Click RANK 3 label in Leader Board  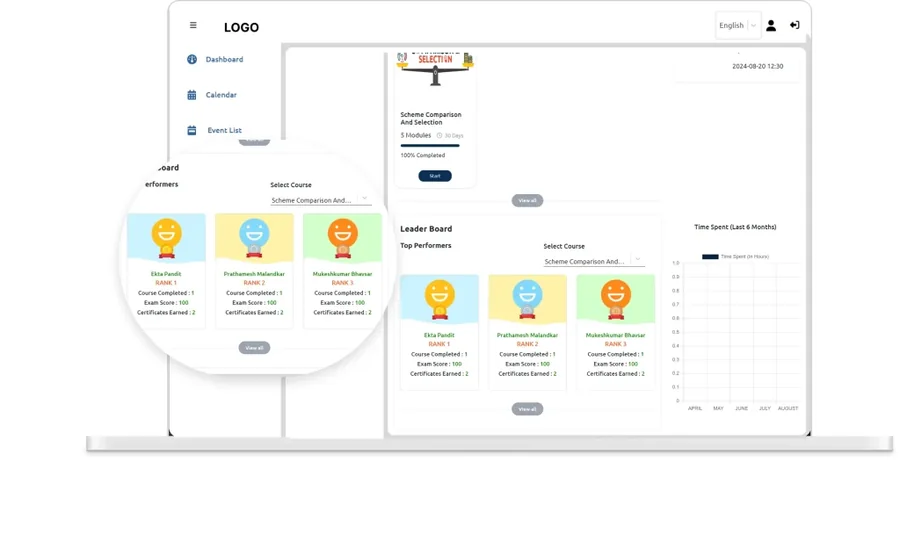(615, 344)
